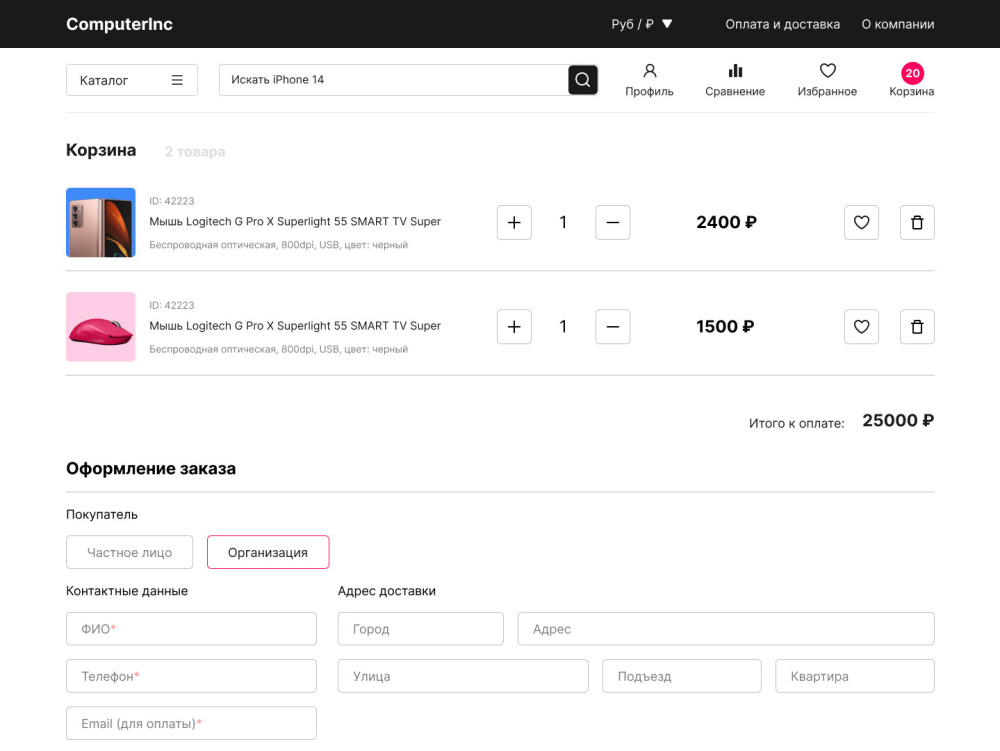Screen dimensions: 1000x751
Task: Open product title of the 2400 ₽ item
Action: coord(295,222)
